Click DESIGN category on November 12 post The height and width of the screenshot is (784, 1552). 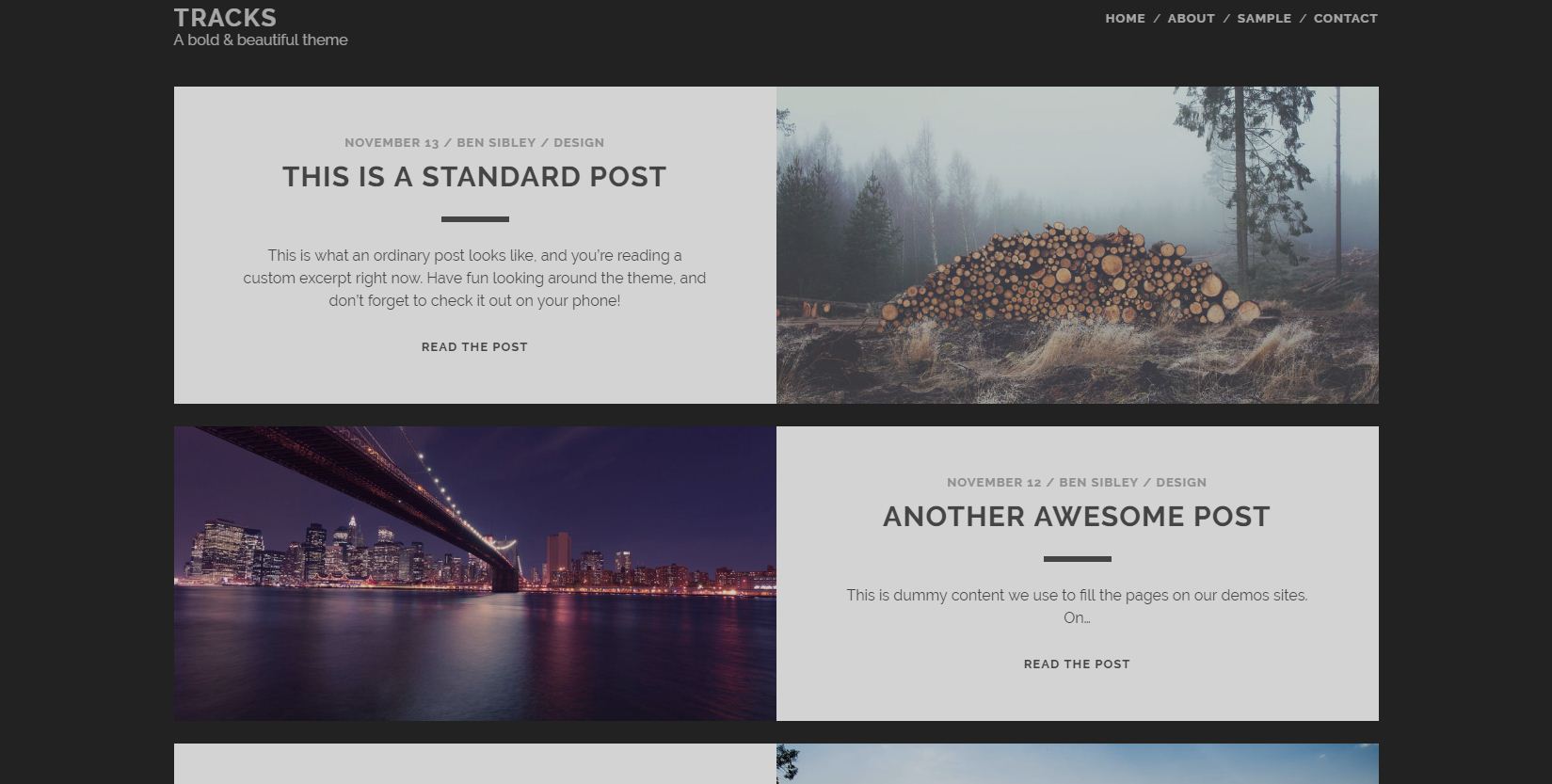click(x=1181, y=483)
